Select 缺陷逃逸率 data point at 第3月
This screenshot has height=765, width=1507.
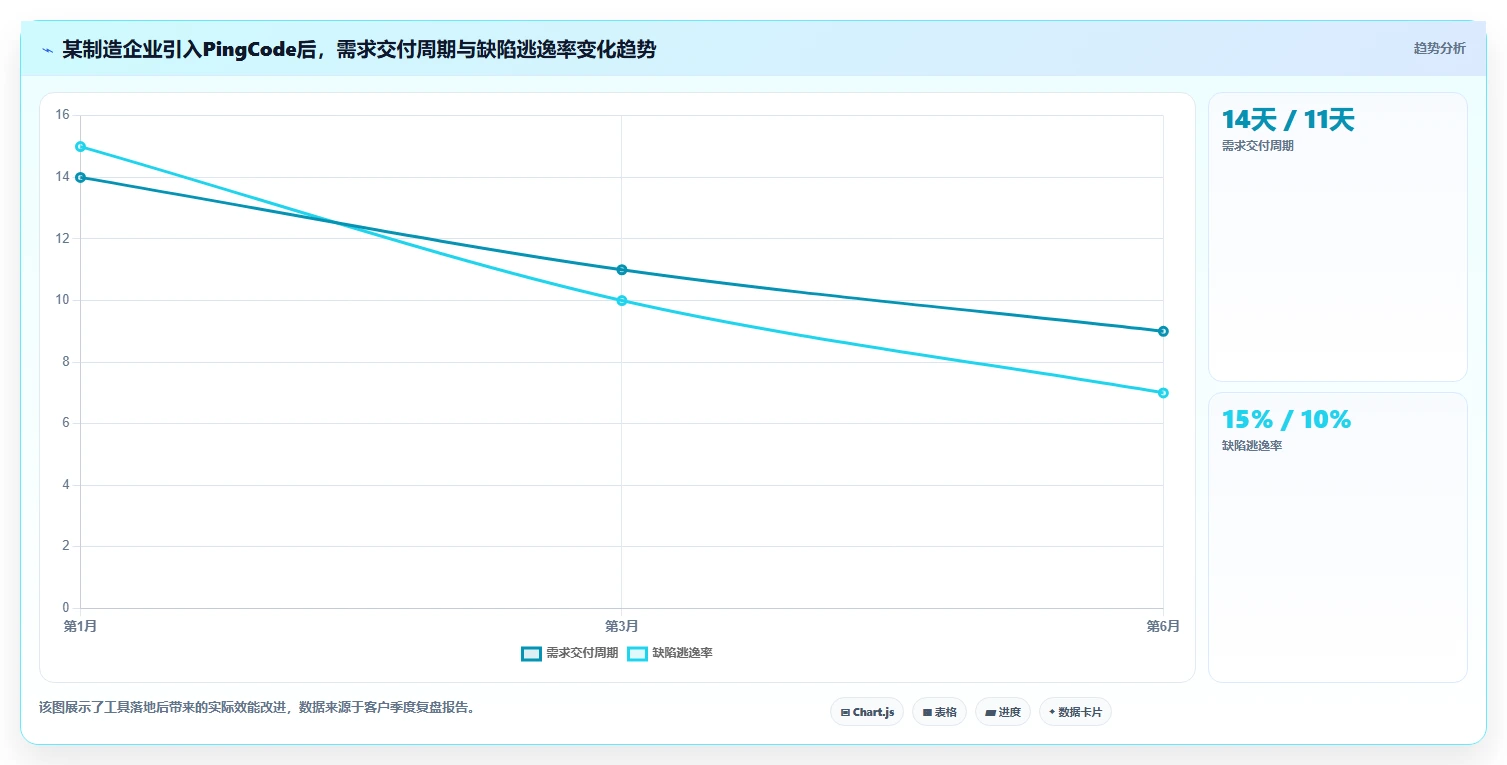point(622,301)
